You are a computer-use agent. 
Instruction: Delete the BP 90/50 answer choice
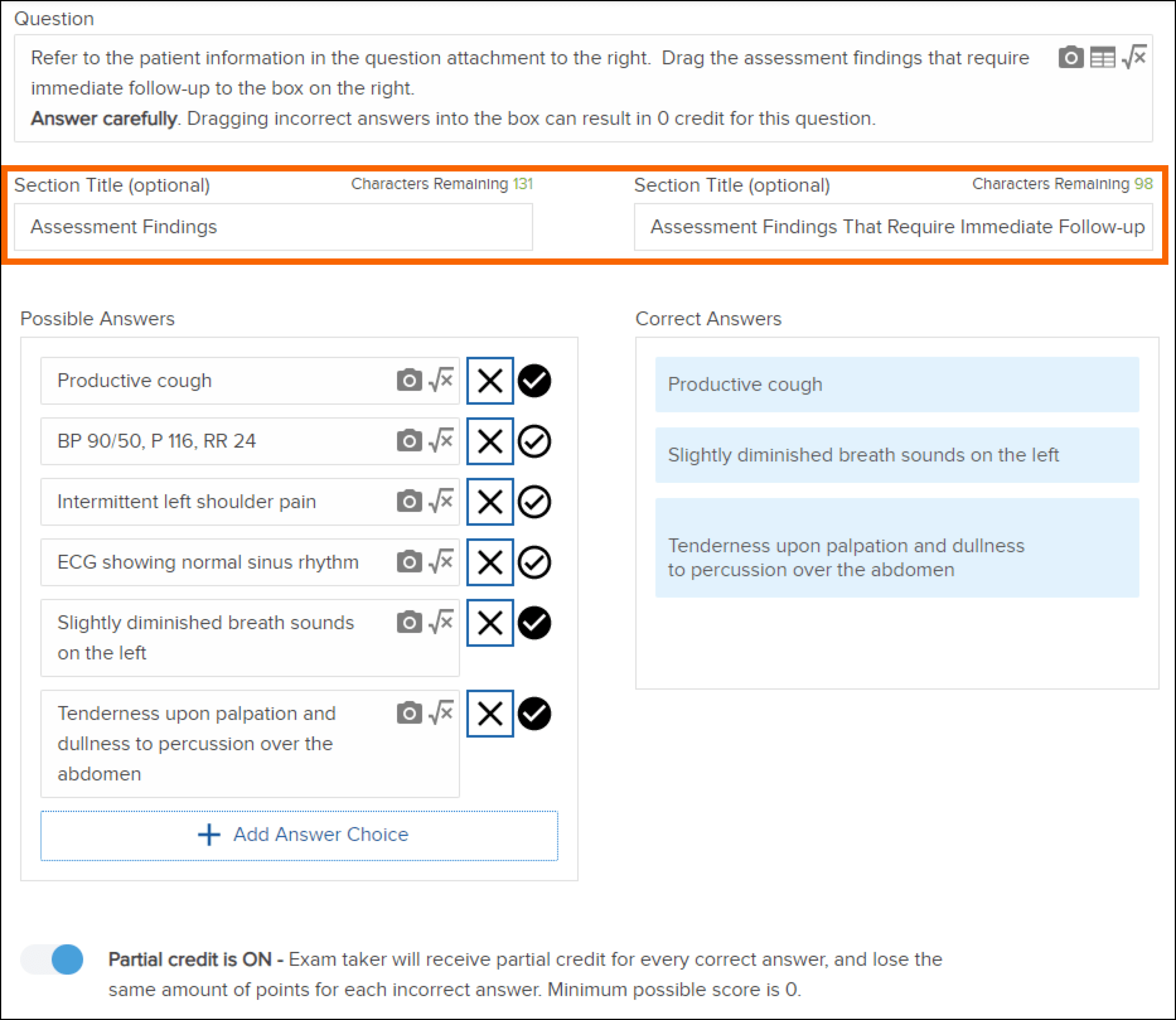click(x=490, y=441)
